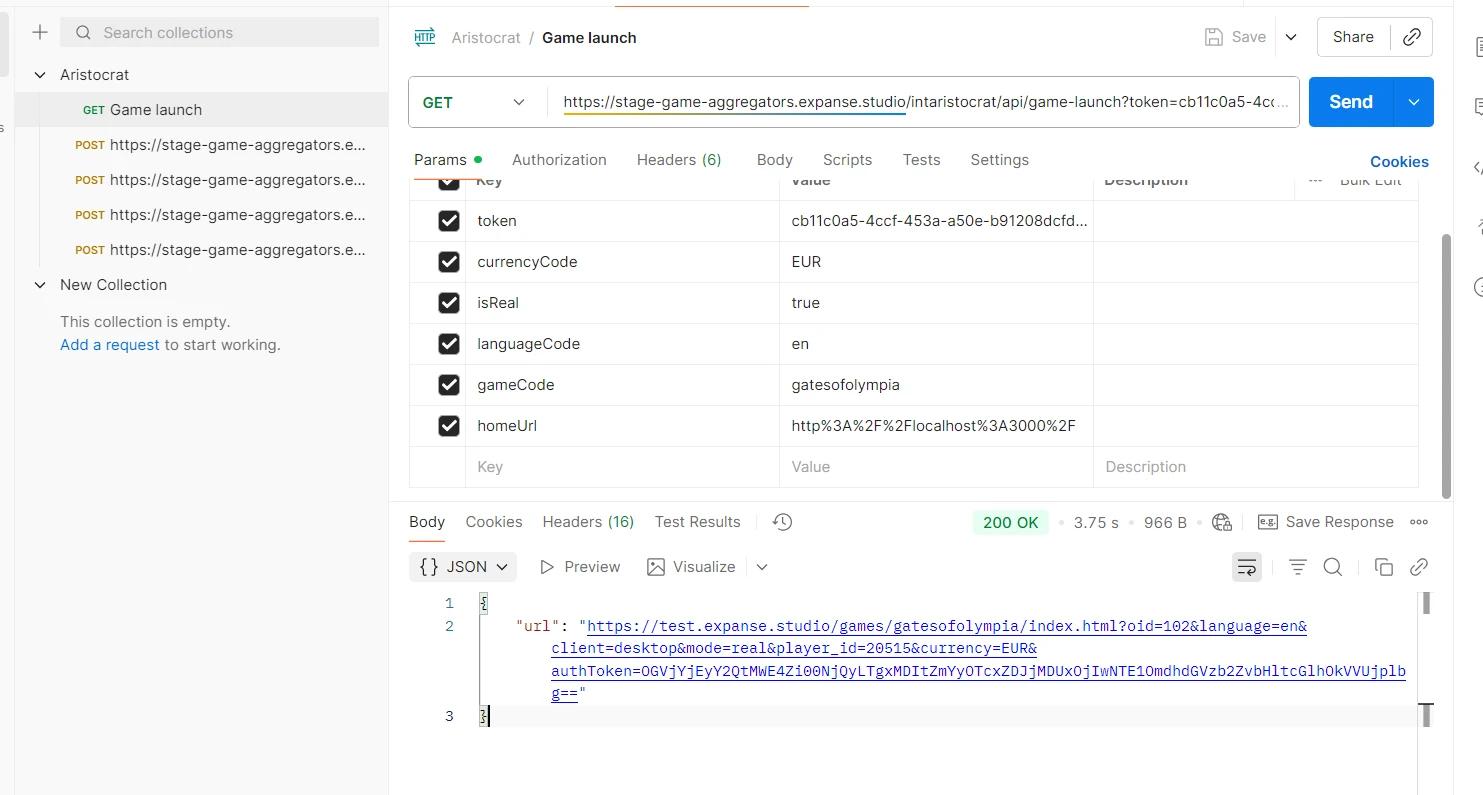Open the Tests tab
The image size is (1483, 795).
coord(921,160)
